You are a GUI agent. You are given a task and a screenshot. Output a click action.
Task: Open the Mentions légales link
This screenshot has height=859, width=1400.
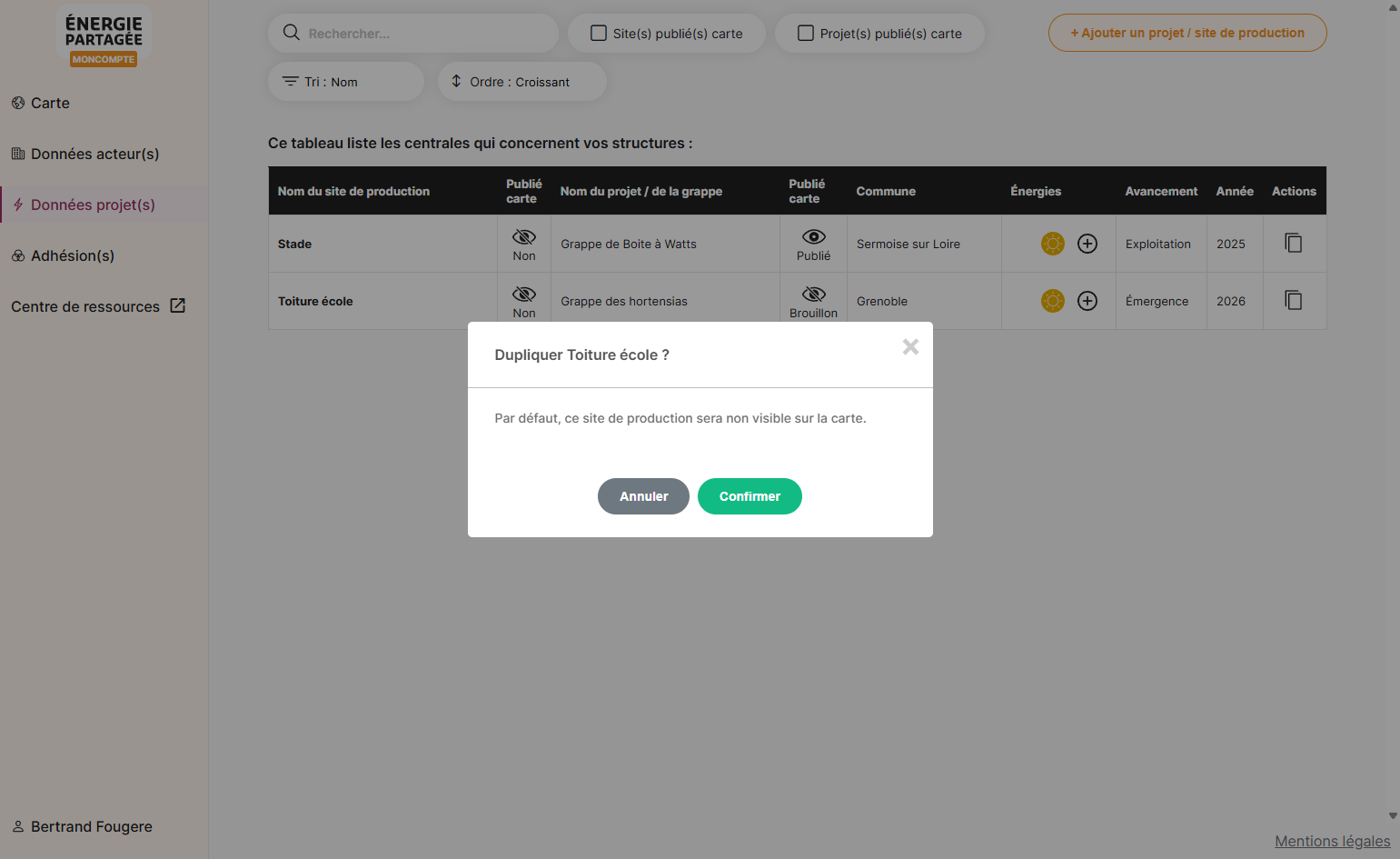[1333, 841]
